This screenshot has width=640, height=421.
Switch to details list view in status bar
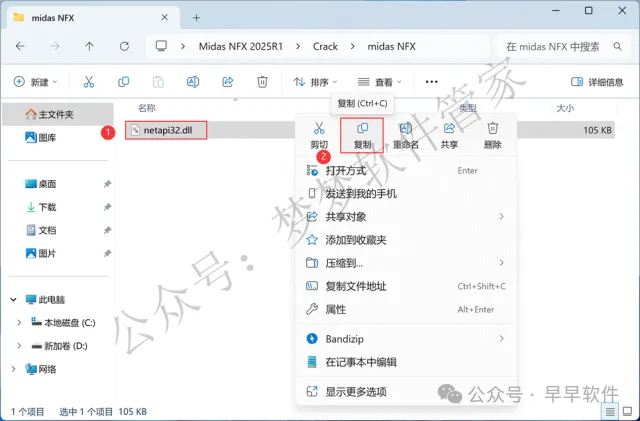click(610, 412)
